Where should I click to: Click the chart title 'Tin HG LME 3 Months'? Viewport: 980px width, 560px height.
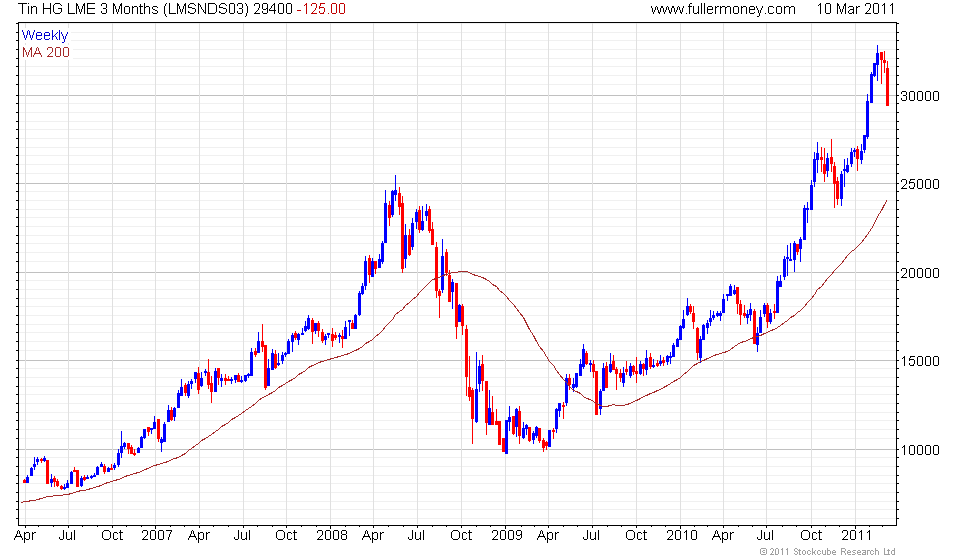pos(88,9)
